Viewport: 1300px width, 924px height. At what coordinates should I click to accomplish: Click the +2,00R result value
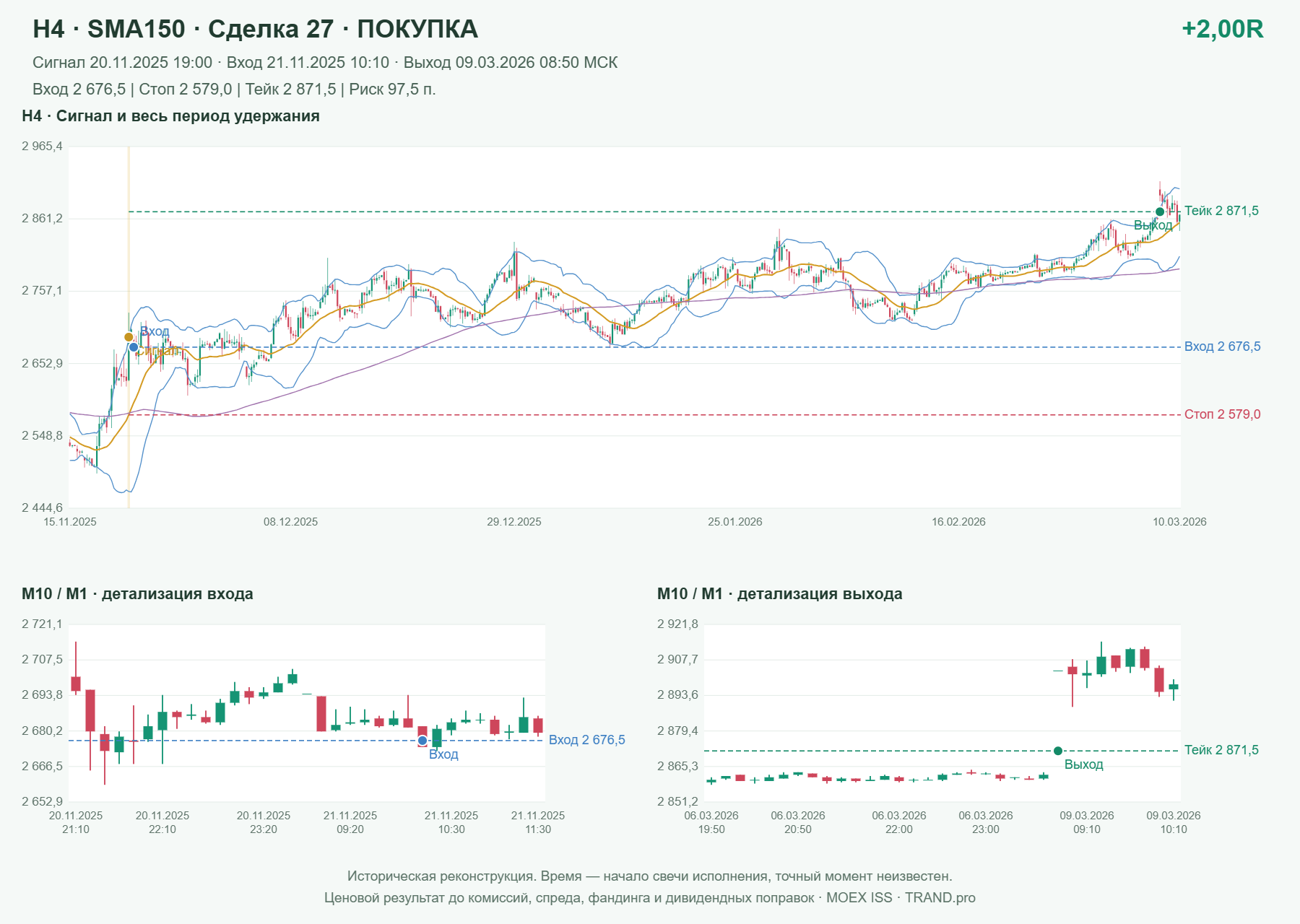pos(1222,29)
